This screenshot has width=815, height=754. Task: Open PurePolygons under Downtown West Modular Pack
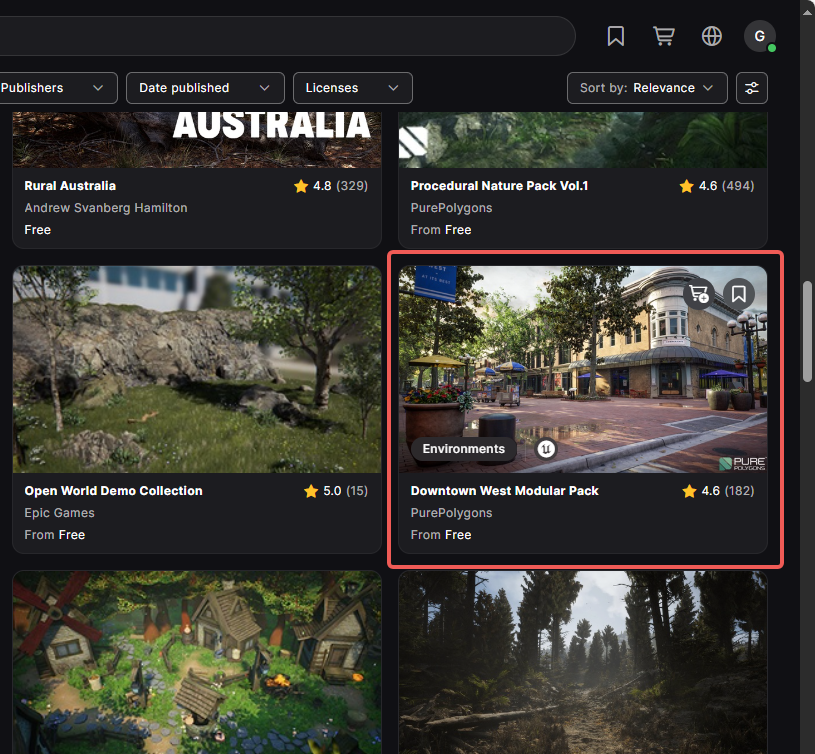click(451, 513)
